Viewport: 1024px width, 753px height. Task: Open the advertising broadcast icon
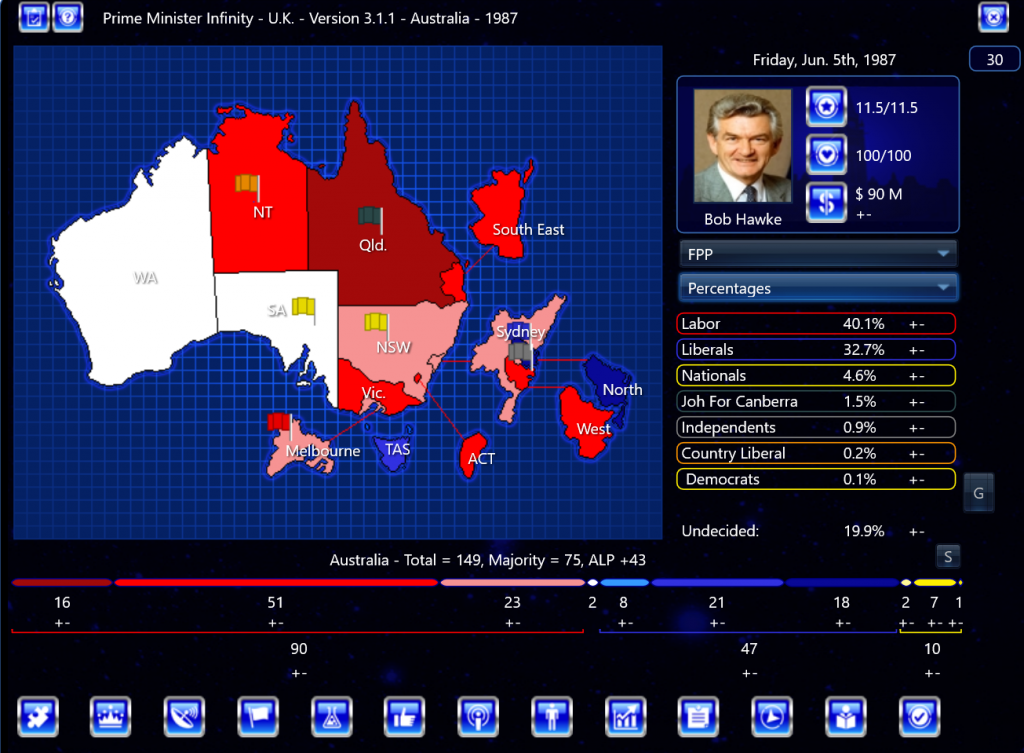pos(478,717)
